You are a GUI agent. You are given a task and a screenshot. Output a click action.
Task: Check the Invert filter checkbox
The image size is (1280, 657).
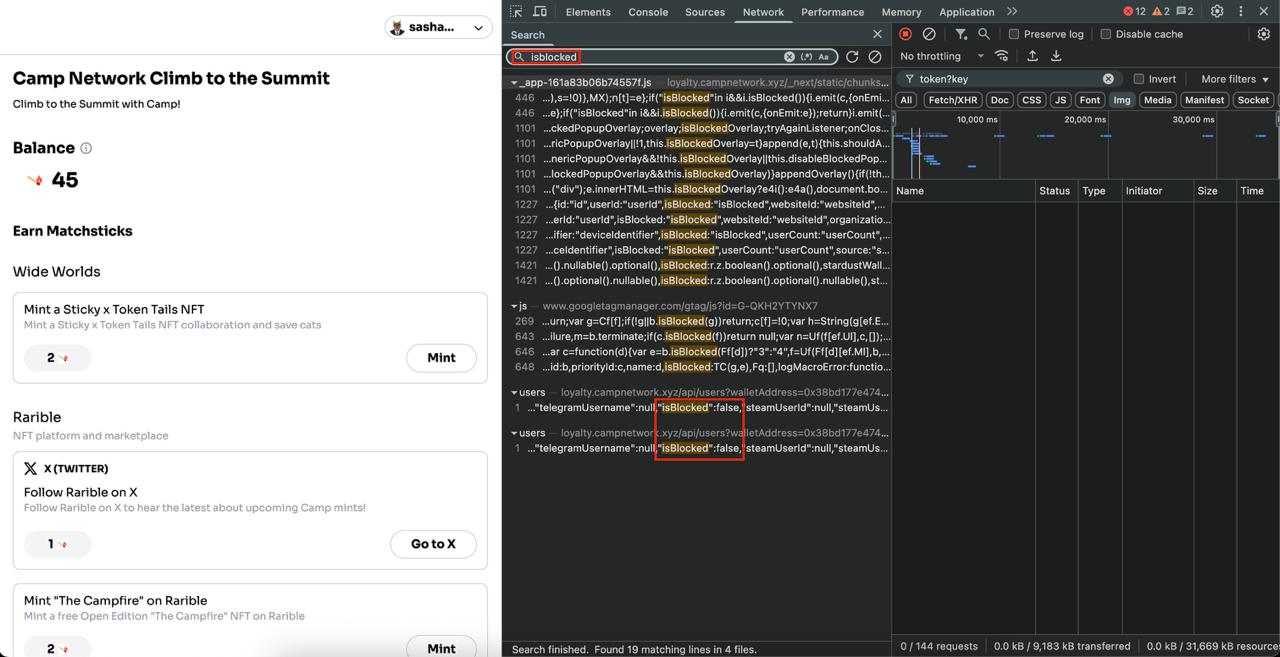[x=1138, y=79]
